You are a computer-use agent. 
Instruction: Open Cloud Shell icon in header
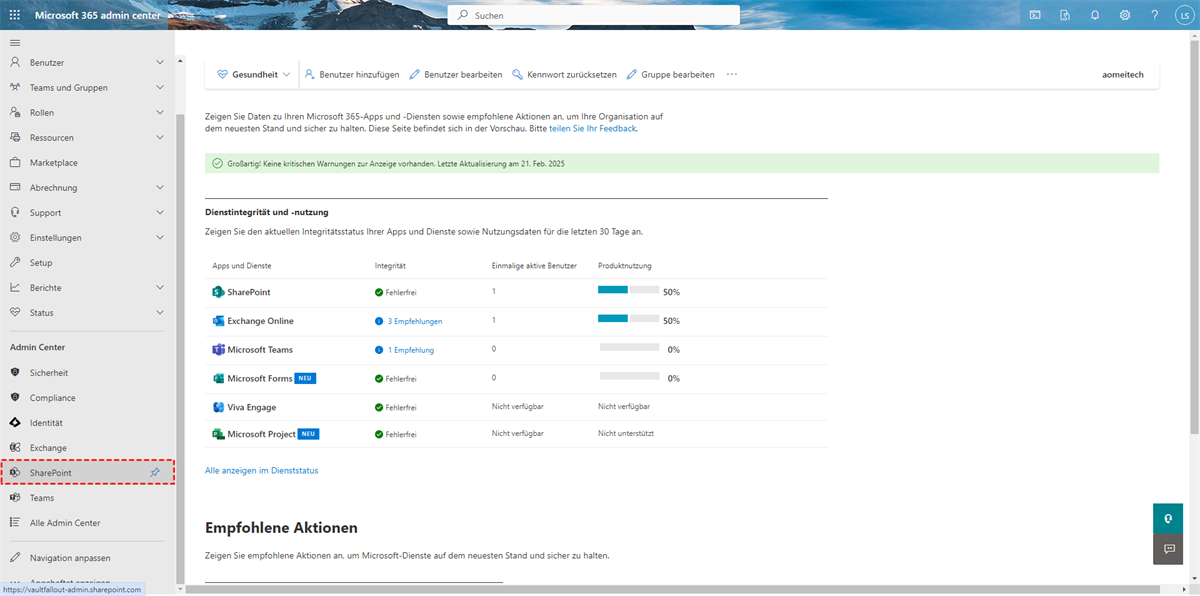[x=1035, y=16]
